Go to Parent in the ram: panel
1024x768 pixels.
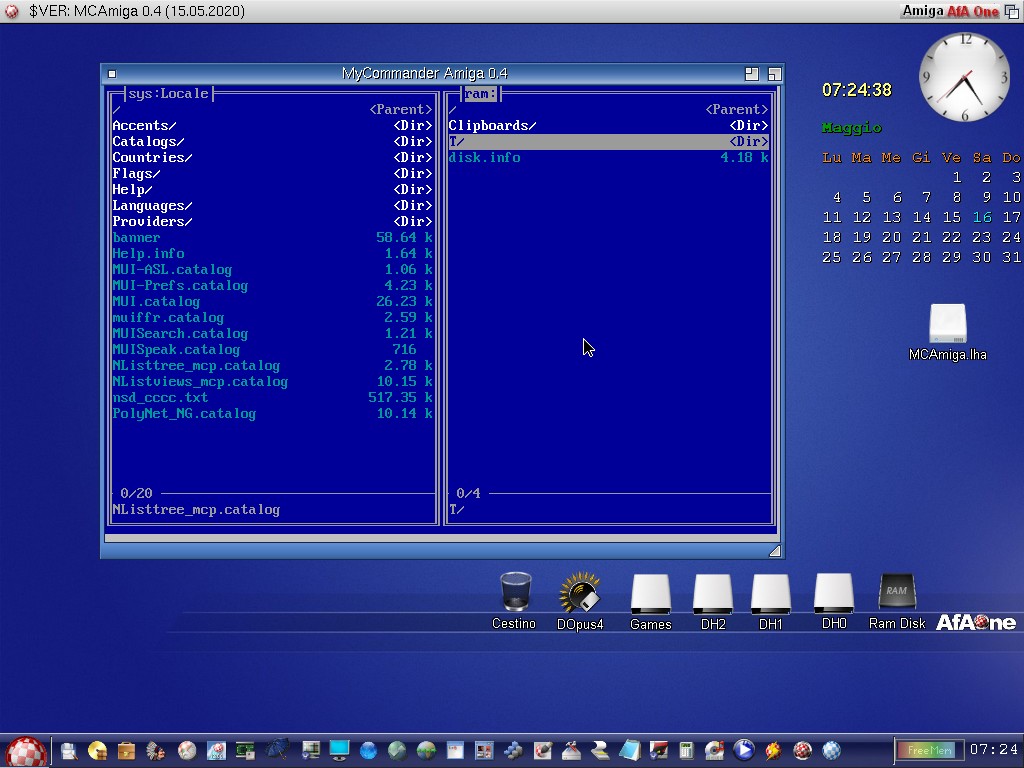tap(736, 110)
